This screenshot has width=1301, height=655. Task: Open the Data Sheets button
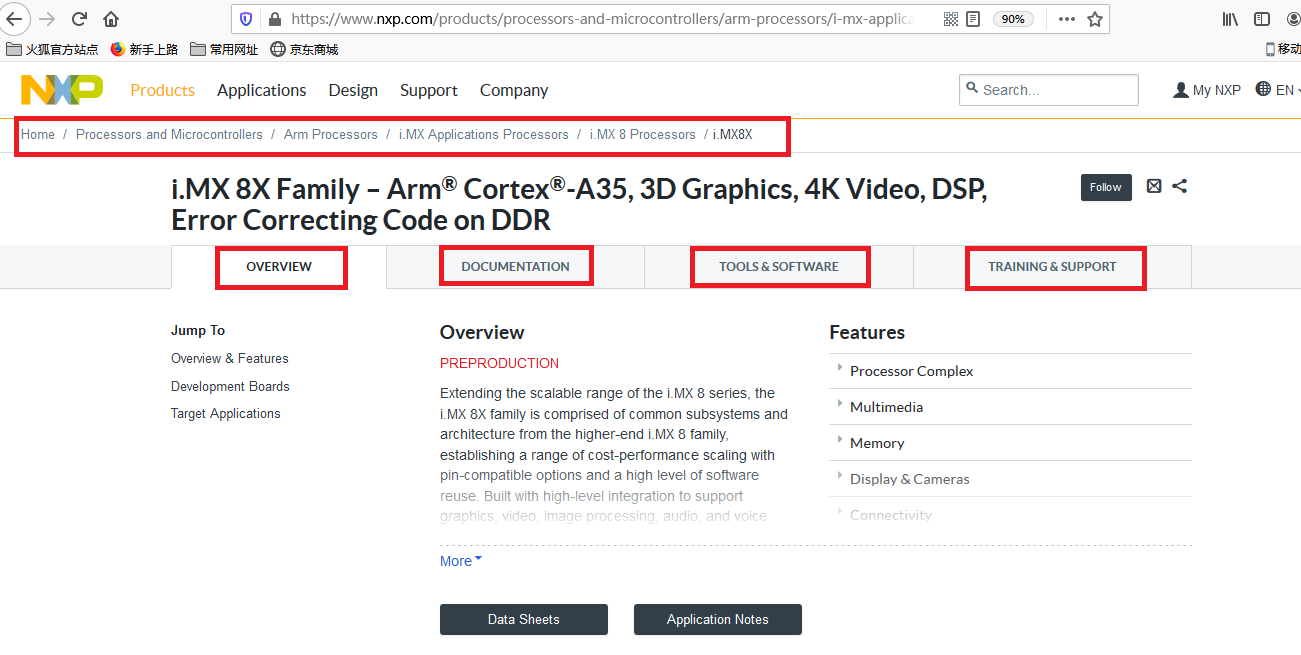click(x=523, y=619)
